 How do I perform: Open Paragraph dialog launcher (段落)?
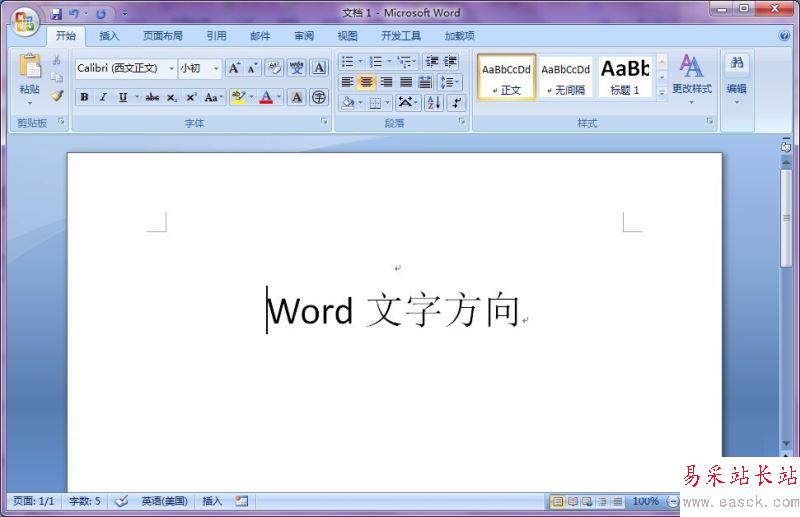[x=462, y=121]
